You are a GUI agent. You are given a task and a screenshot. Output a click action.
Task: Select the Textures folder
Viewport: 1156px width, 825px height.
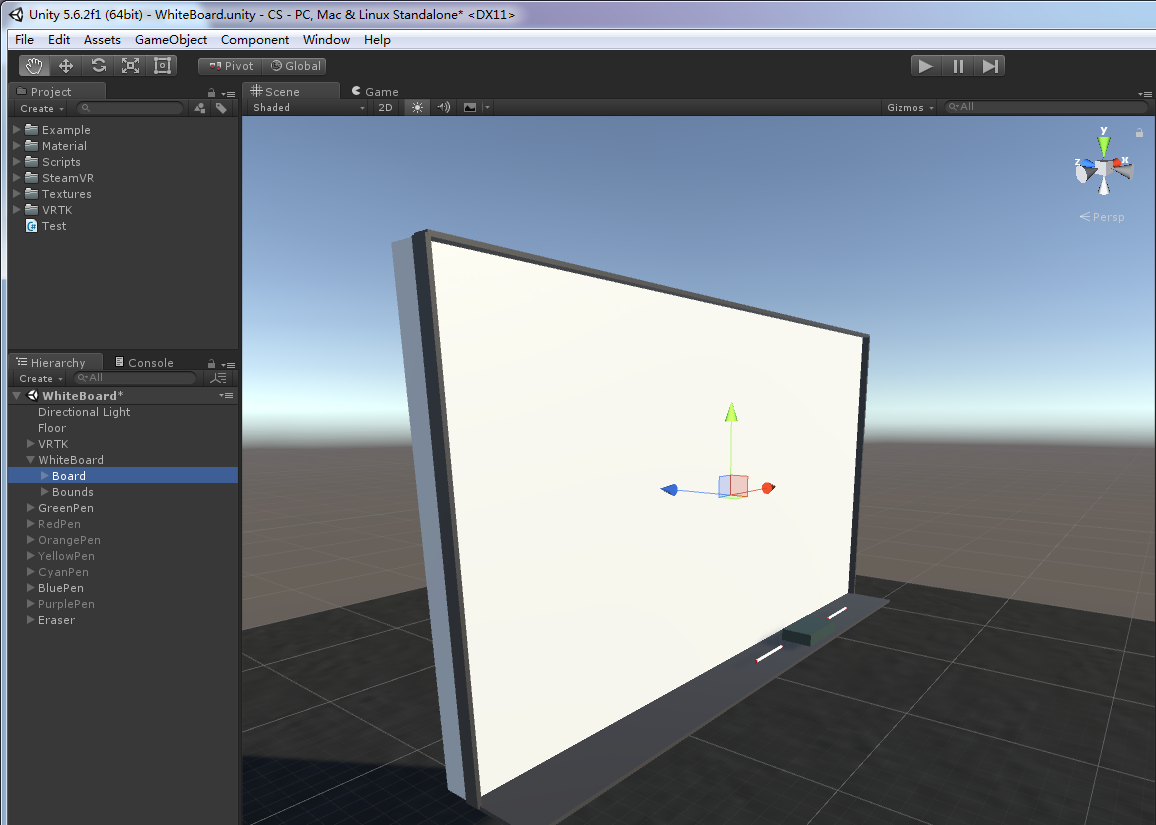pos(66,194)
